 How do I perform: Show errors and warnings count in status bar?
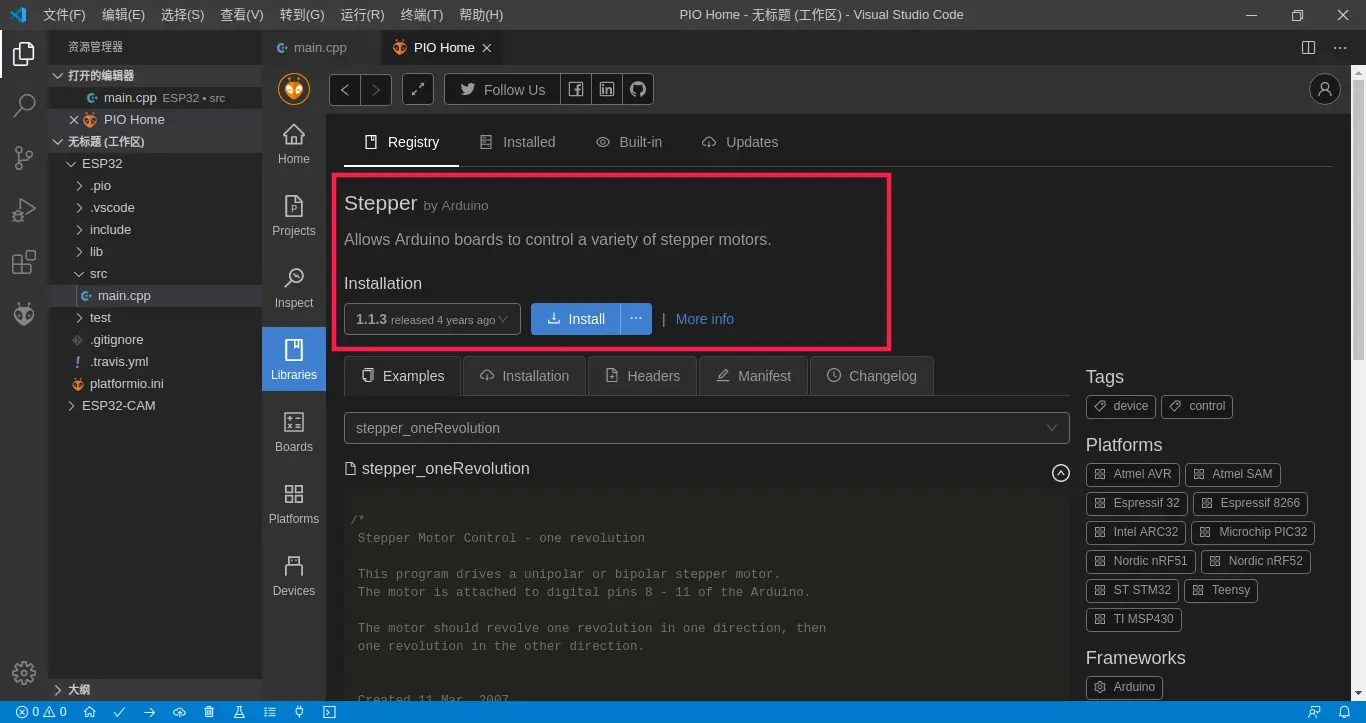tap(41, 712)
